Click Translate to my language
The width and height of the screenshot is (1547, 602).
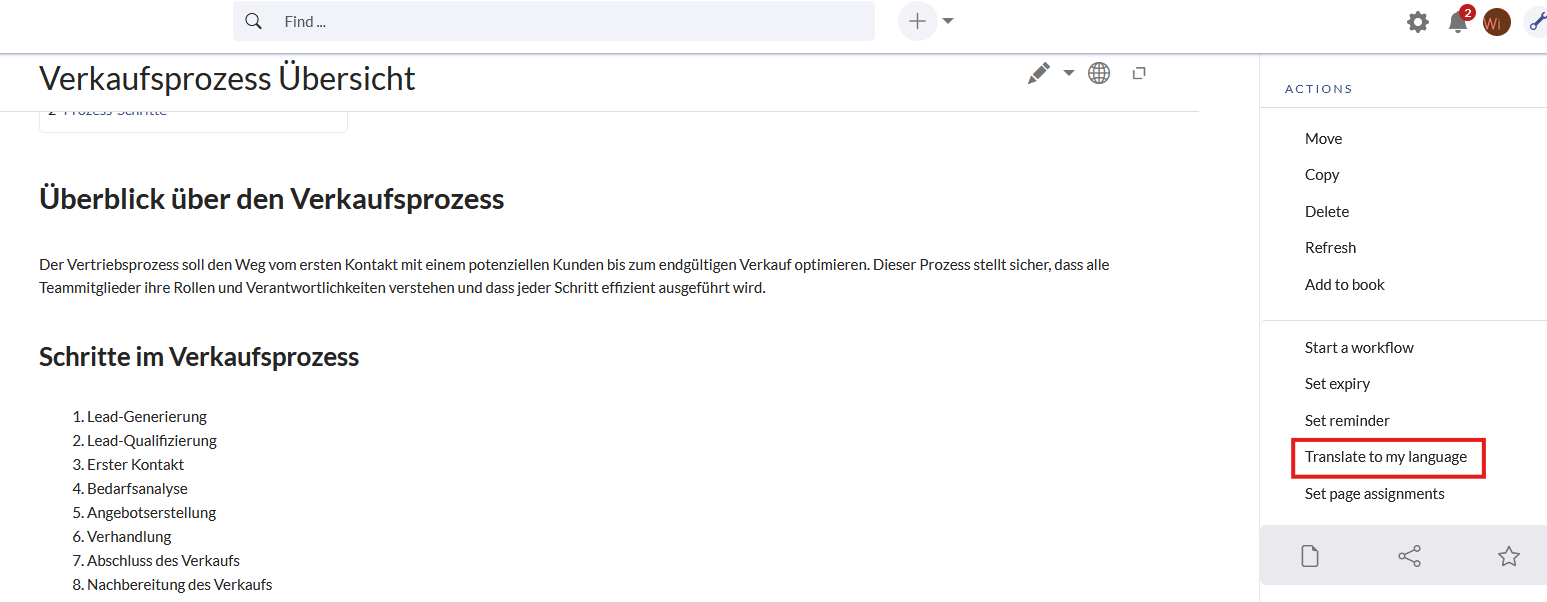click(x=1386, y=457)
